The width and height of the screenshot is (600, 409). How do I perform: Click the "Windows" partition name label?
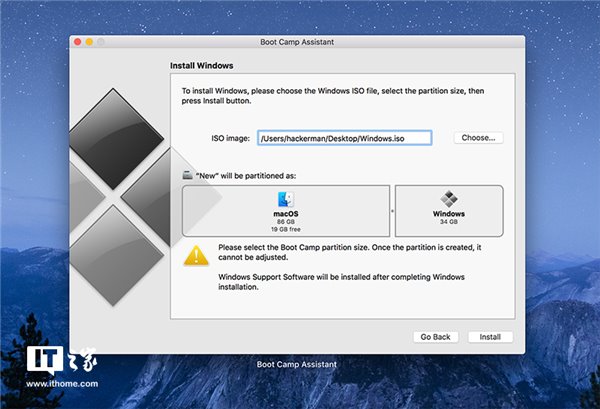[448, 213]
